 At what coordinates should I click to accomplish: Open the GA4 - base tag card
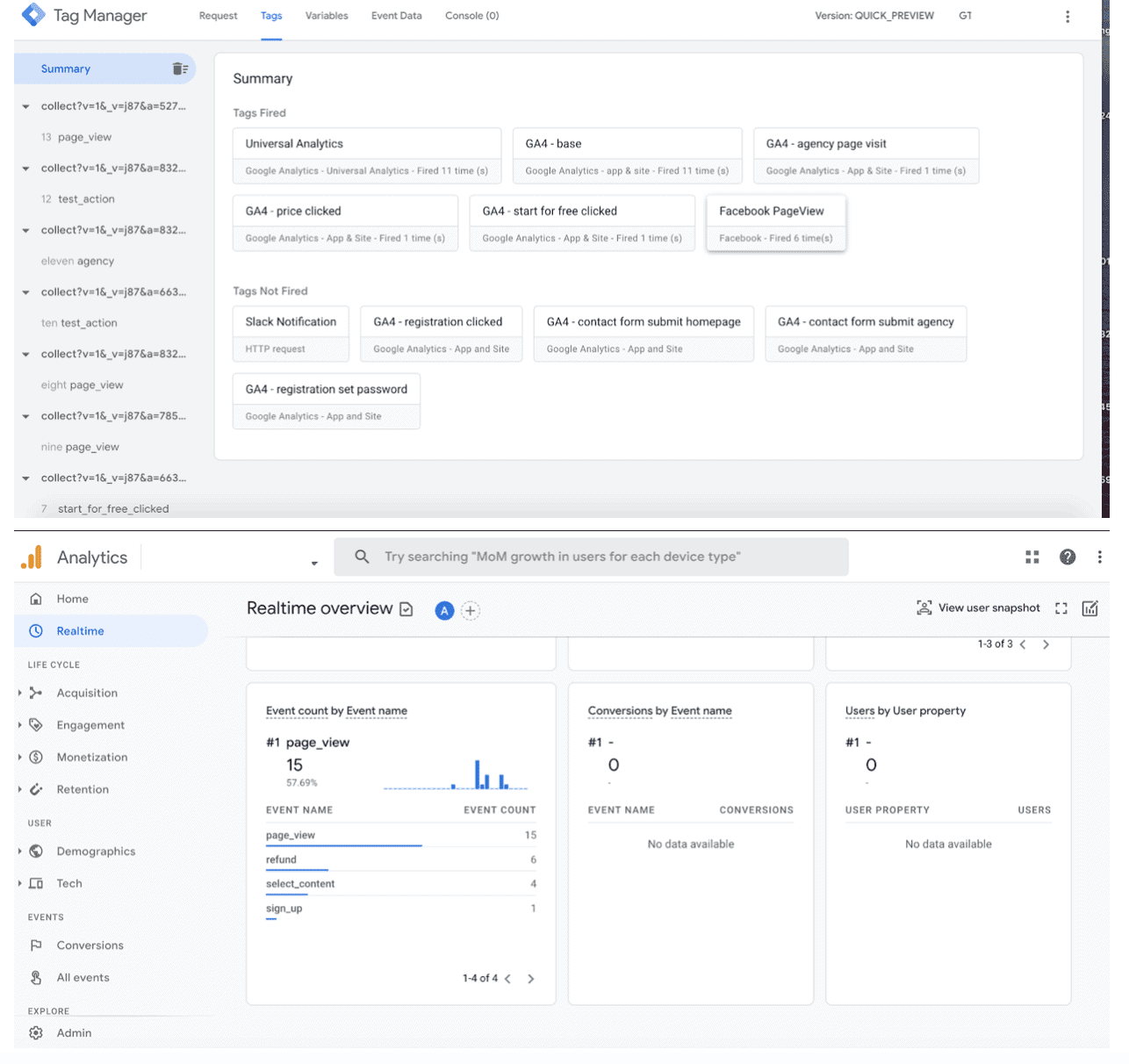point(628,156)
